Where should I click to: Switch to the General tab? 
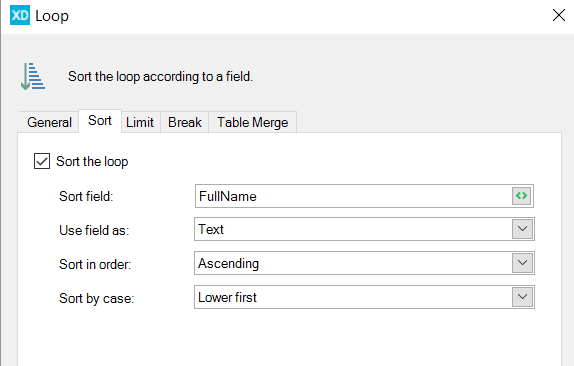tap(49, 122)
